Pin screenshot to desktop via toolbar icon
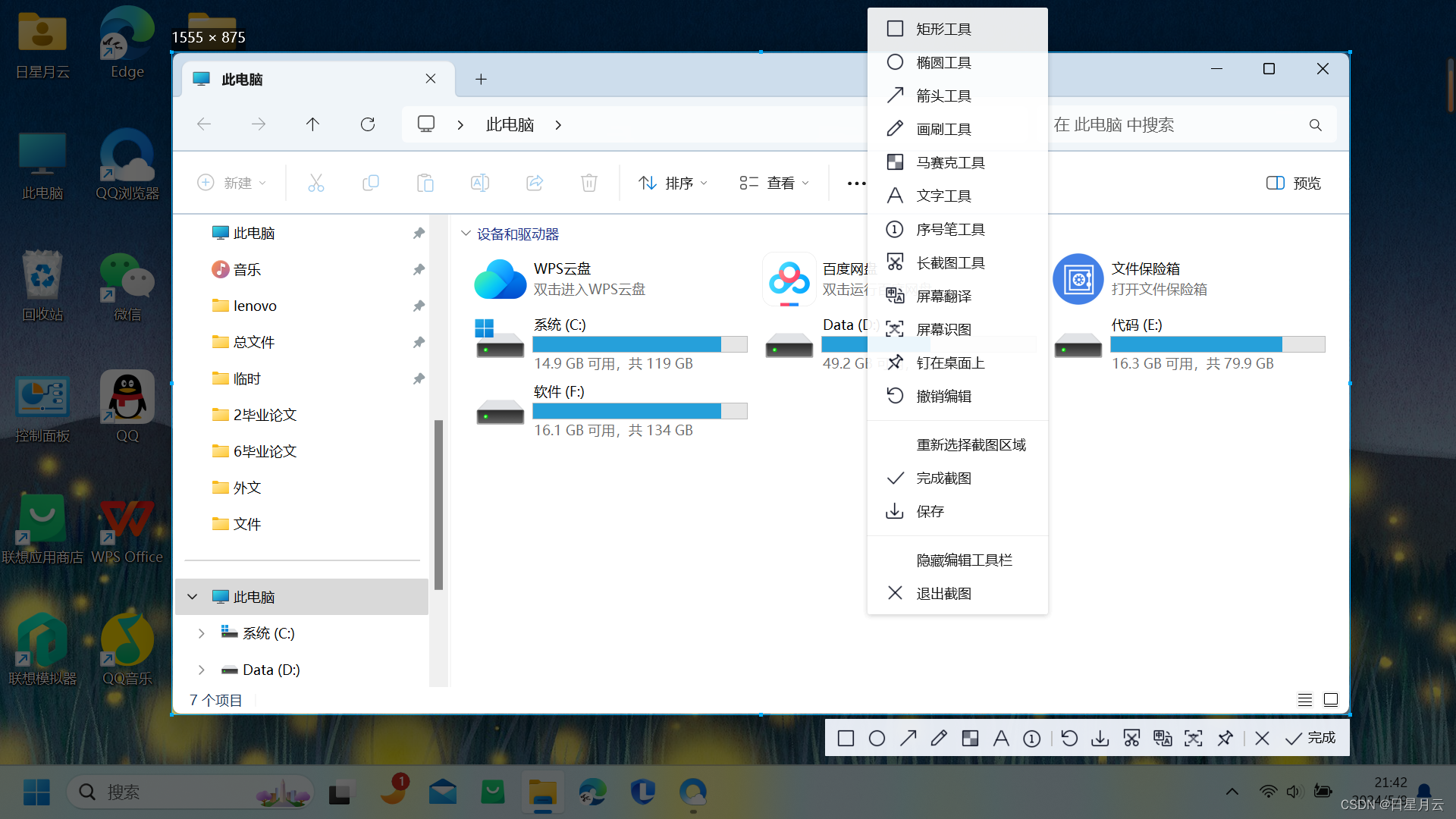This screenshot has width=1456, height=819. click(1225, 739)
